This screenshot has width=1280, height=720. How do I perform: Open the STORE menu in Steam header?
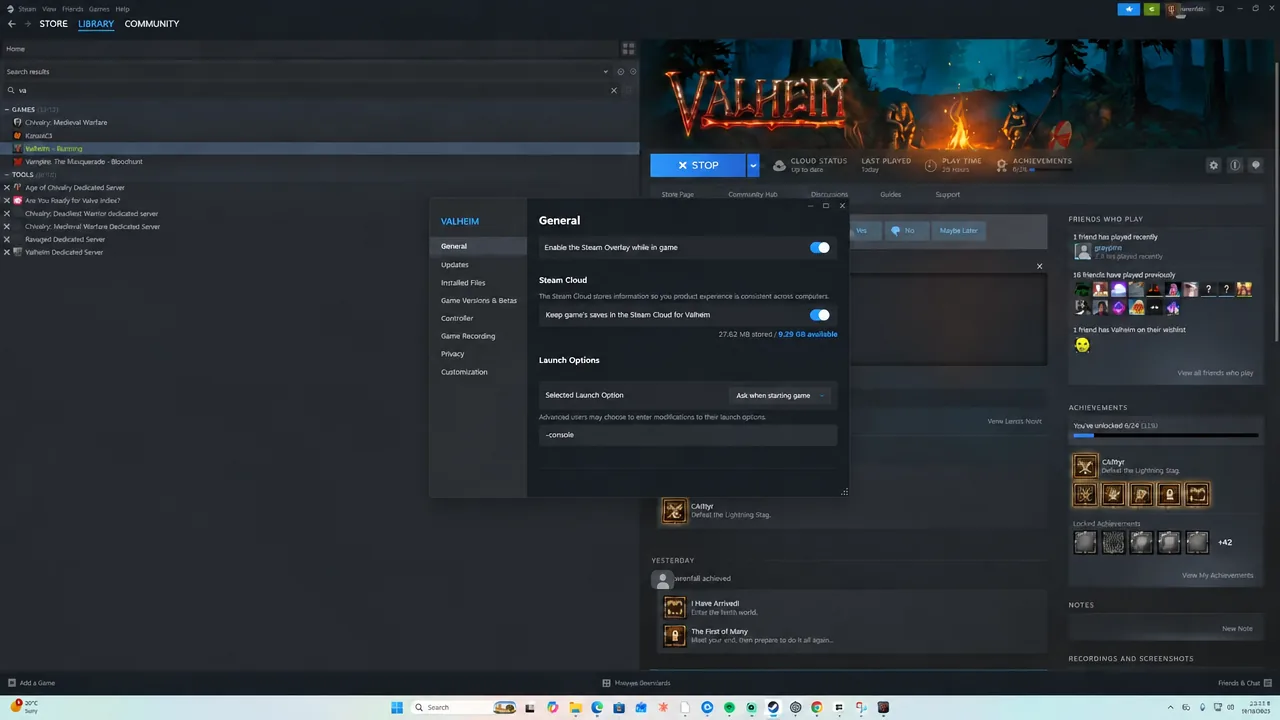pos(54,24)
